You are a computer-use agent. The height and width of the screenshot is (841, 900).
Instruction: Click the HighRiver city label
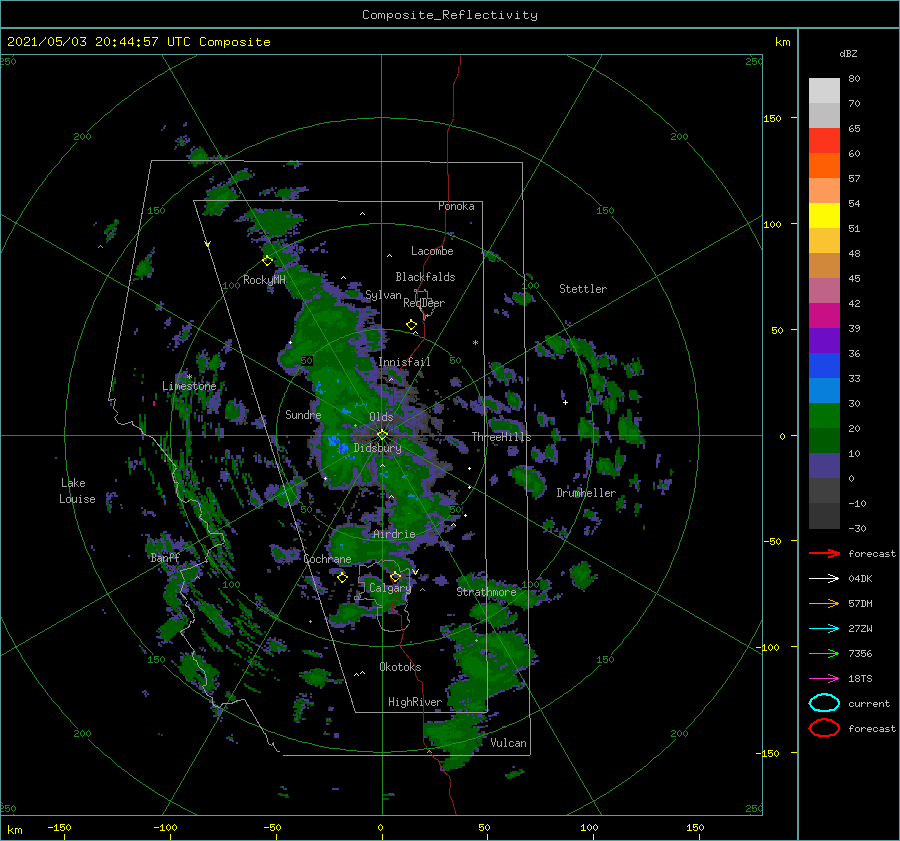coord(415,702)
